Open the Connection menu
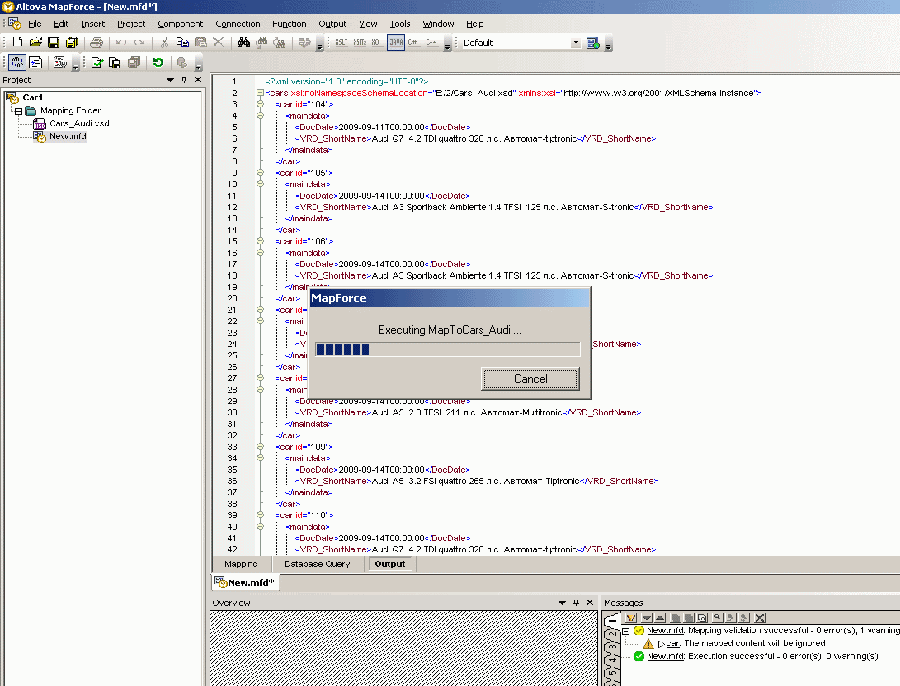The height and width of the screenshot is (686, 900). click(238, 24)
